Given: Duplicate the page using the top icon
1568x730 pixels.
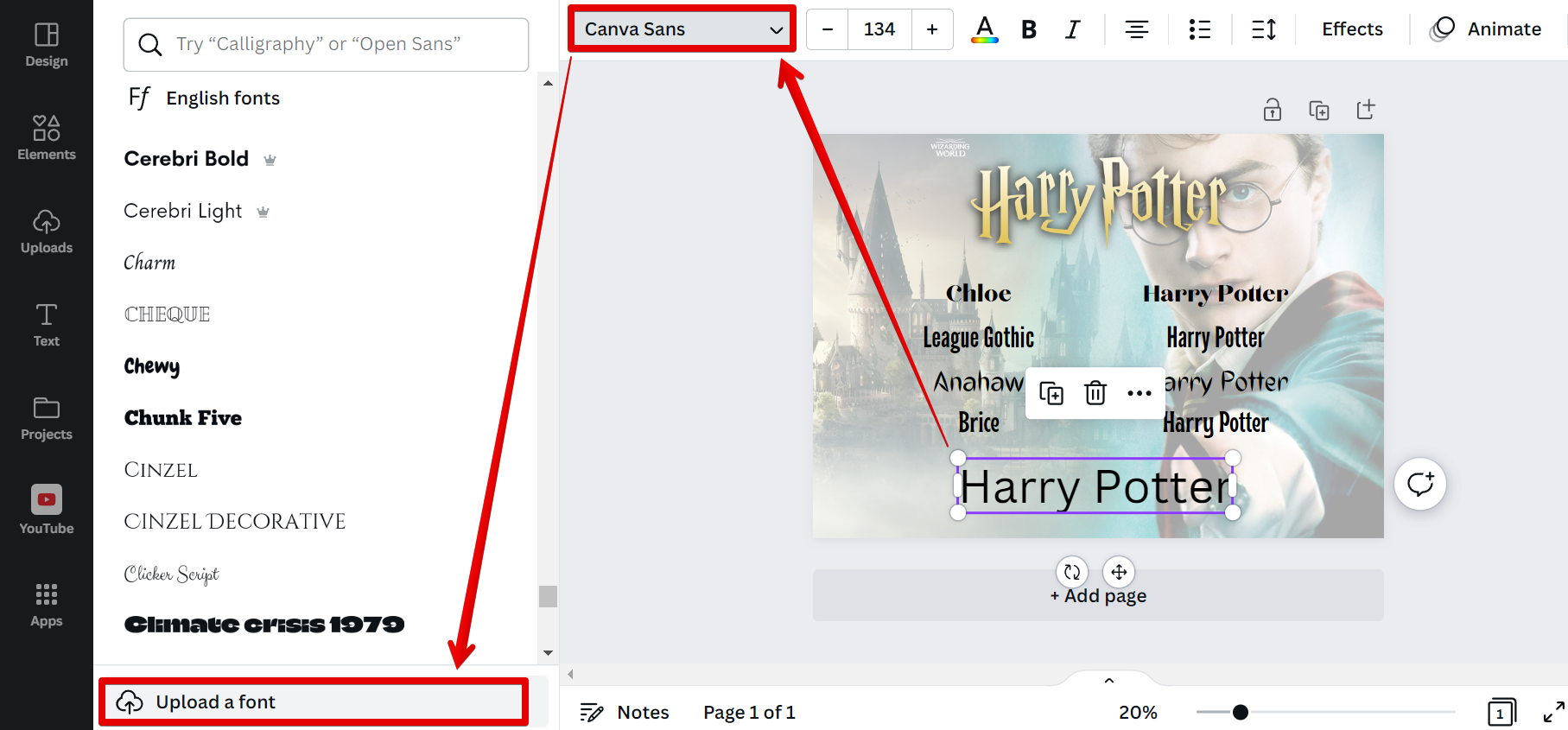Looking at the screenshot, I should (x=1318, y=110).
